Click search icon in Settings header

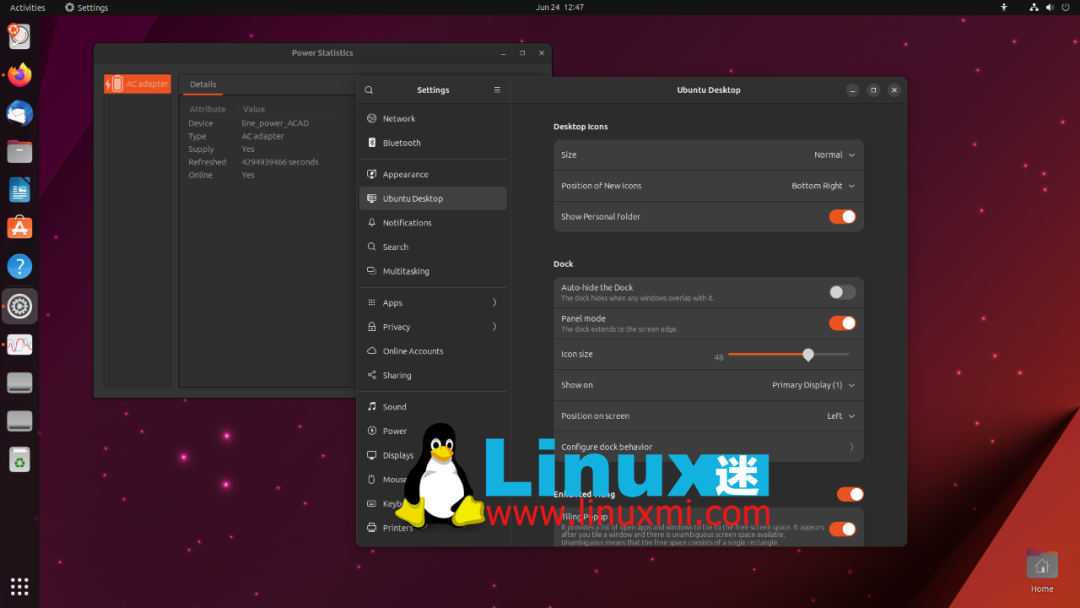pyautogui.click(x=369, y=90)
